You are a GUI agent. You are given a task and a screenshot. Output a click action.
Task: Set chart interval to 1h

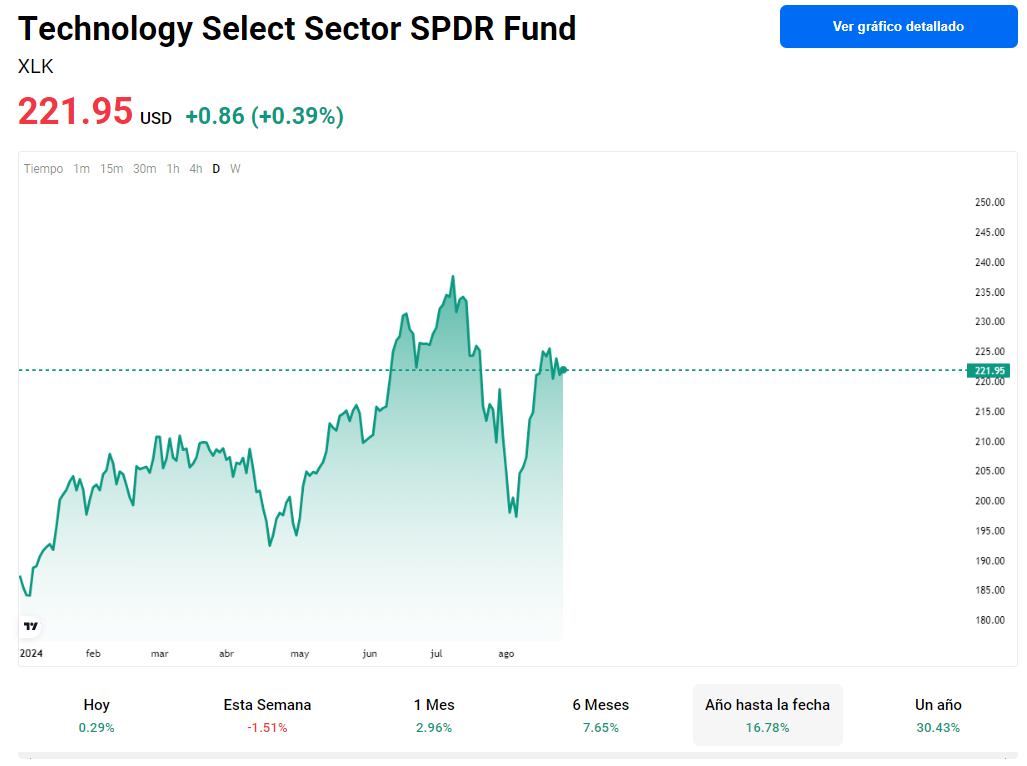coord(173,169)
